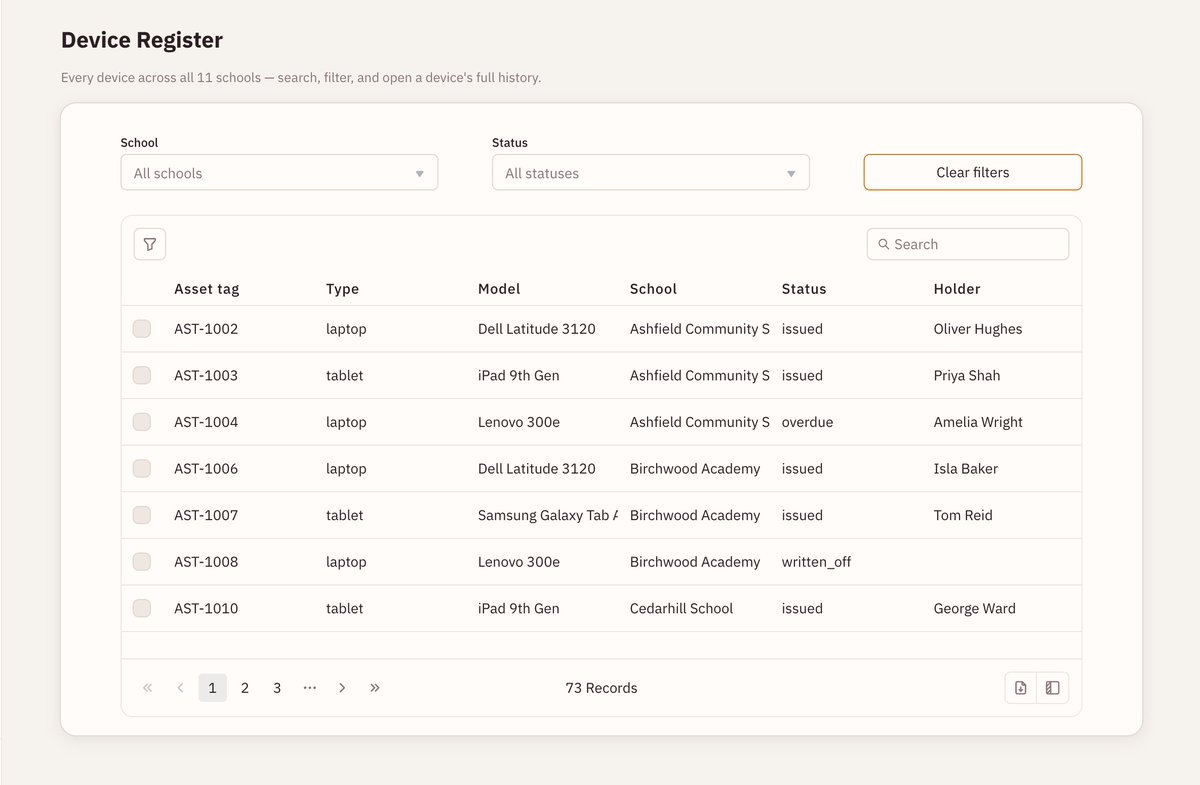
Task: Click the export/download file icon
Action: coord(1021,688)
